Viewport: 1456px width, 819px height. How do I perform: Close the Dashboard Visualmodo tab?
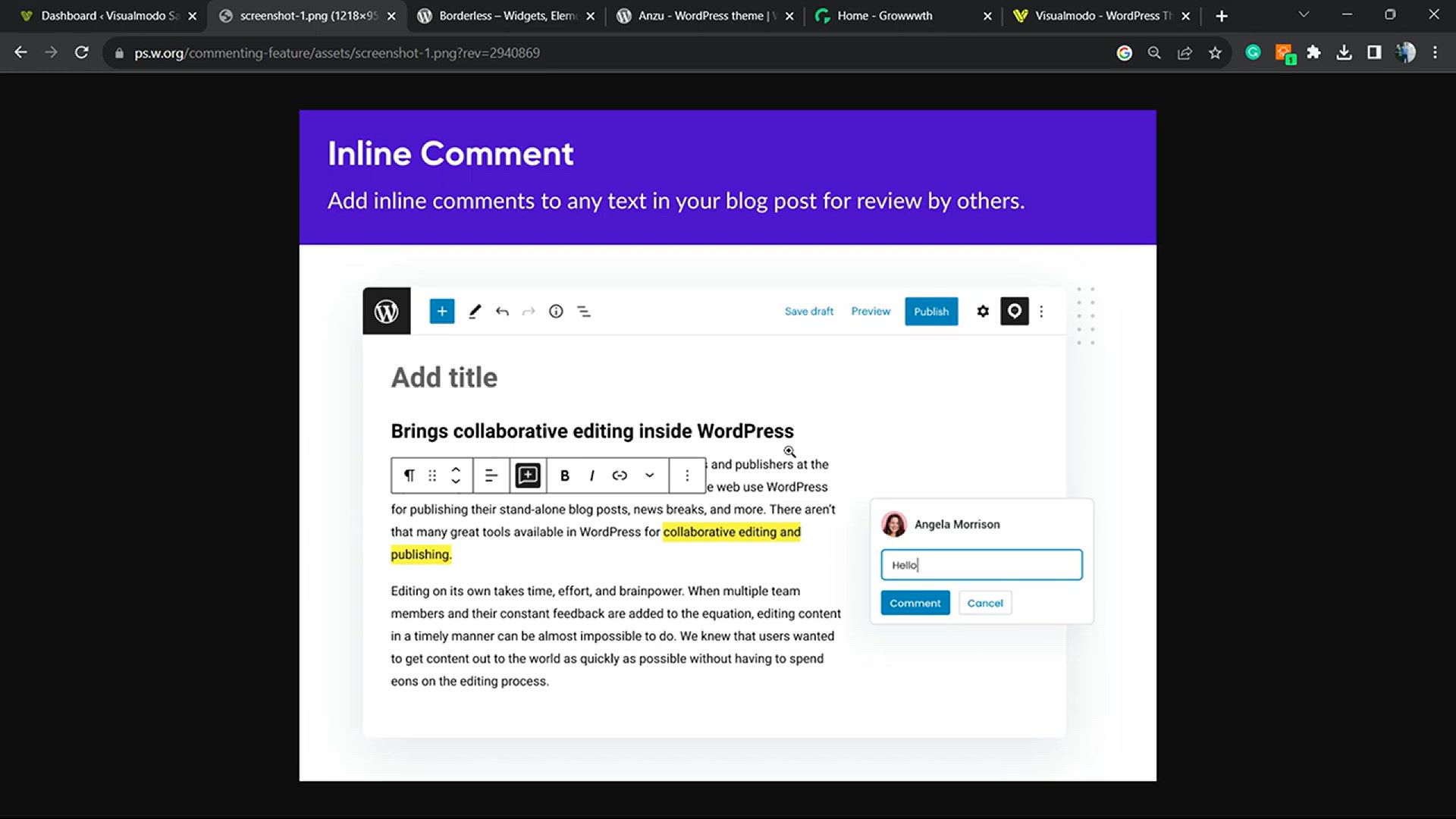pos(193,16)
